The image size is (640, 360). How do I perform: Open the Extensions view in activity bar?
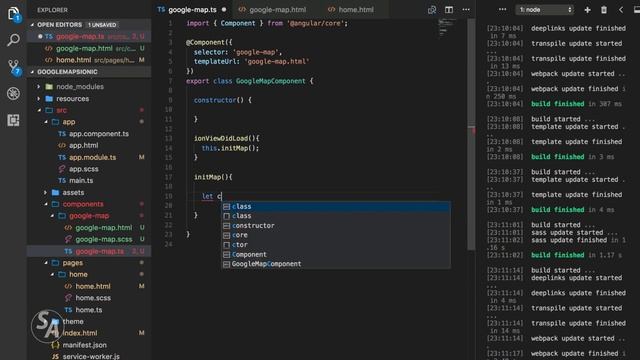pos(13,120)
